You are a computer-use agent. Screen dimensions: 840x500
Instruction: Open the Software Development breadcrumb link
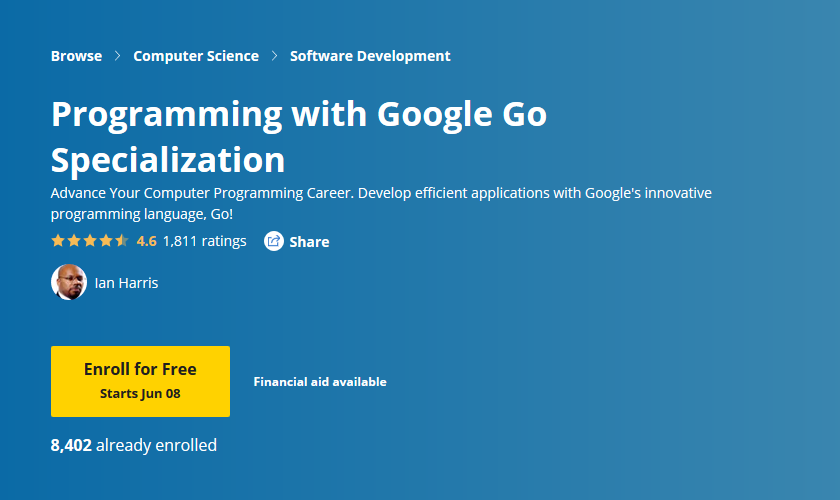coord(370,56)
